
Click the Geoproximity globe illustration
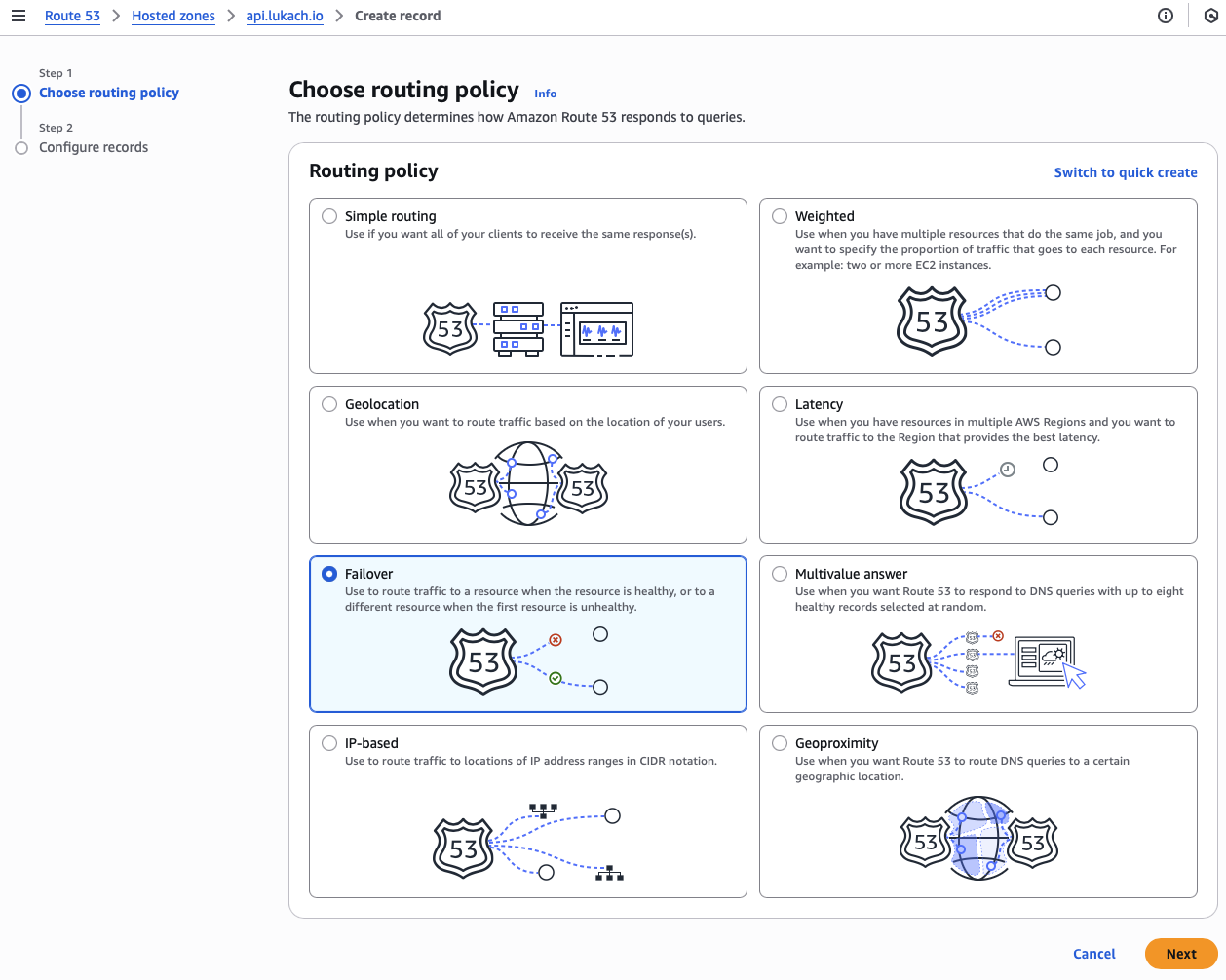(x=977, y=840)
